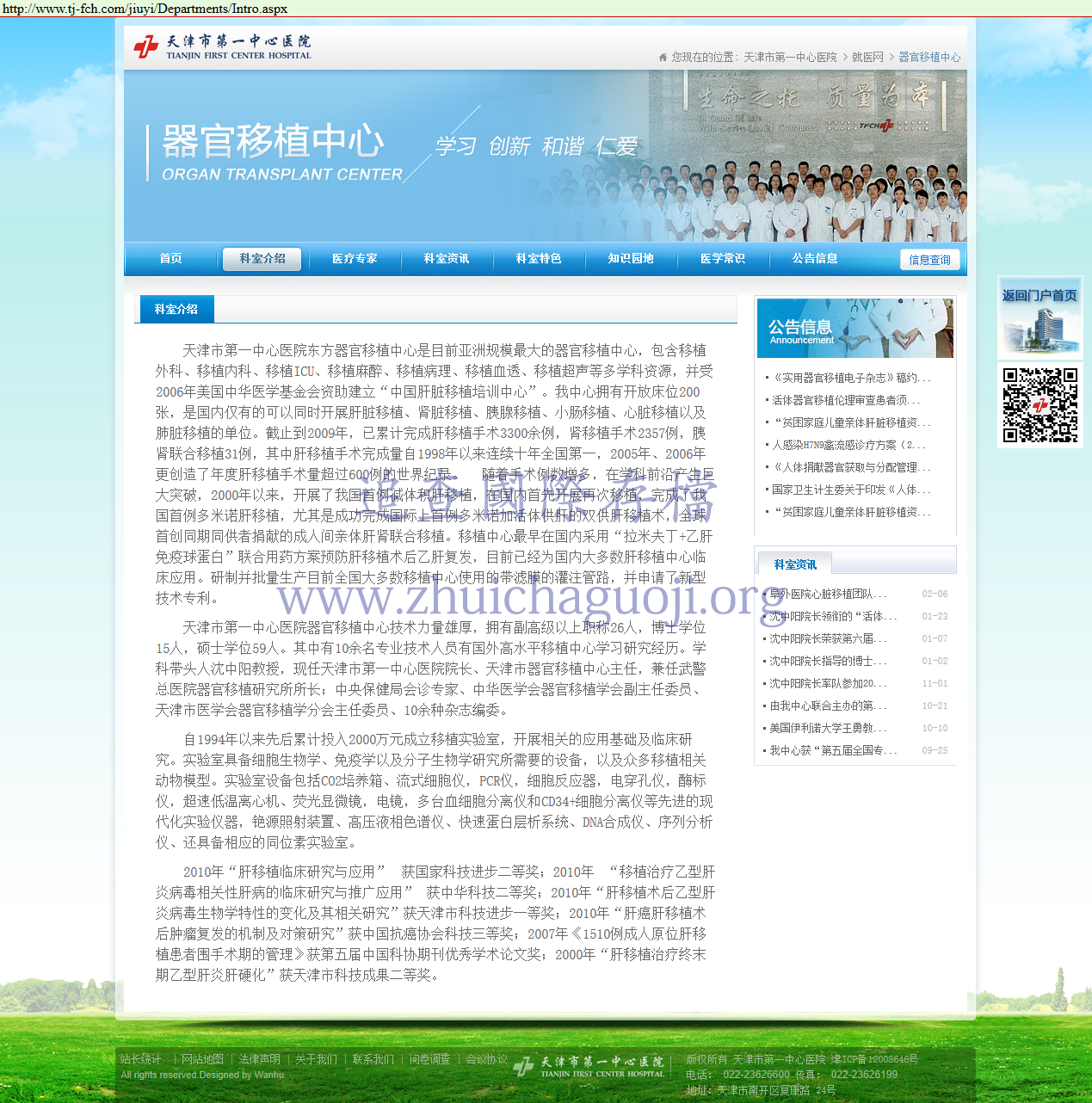Select the 科室特色 menu item
1092x1103 pixels.
tap(539, 259)
